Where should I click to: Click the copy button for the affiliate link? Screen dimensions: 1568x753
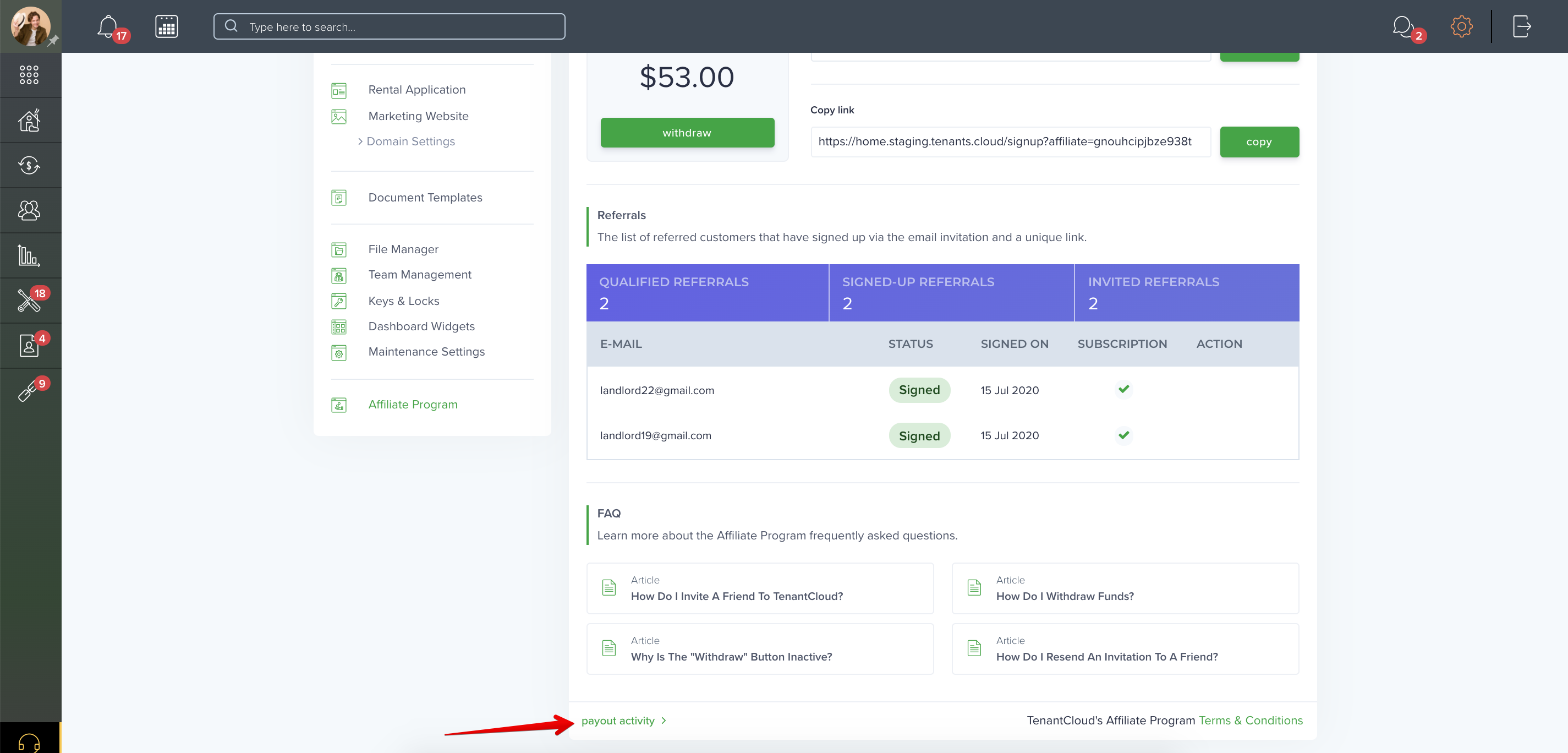click(x=1259, y=142)
